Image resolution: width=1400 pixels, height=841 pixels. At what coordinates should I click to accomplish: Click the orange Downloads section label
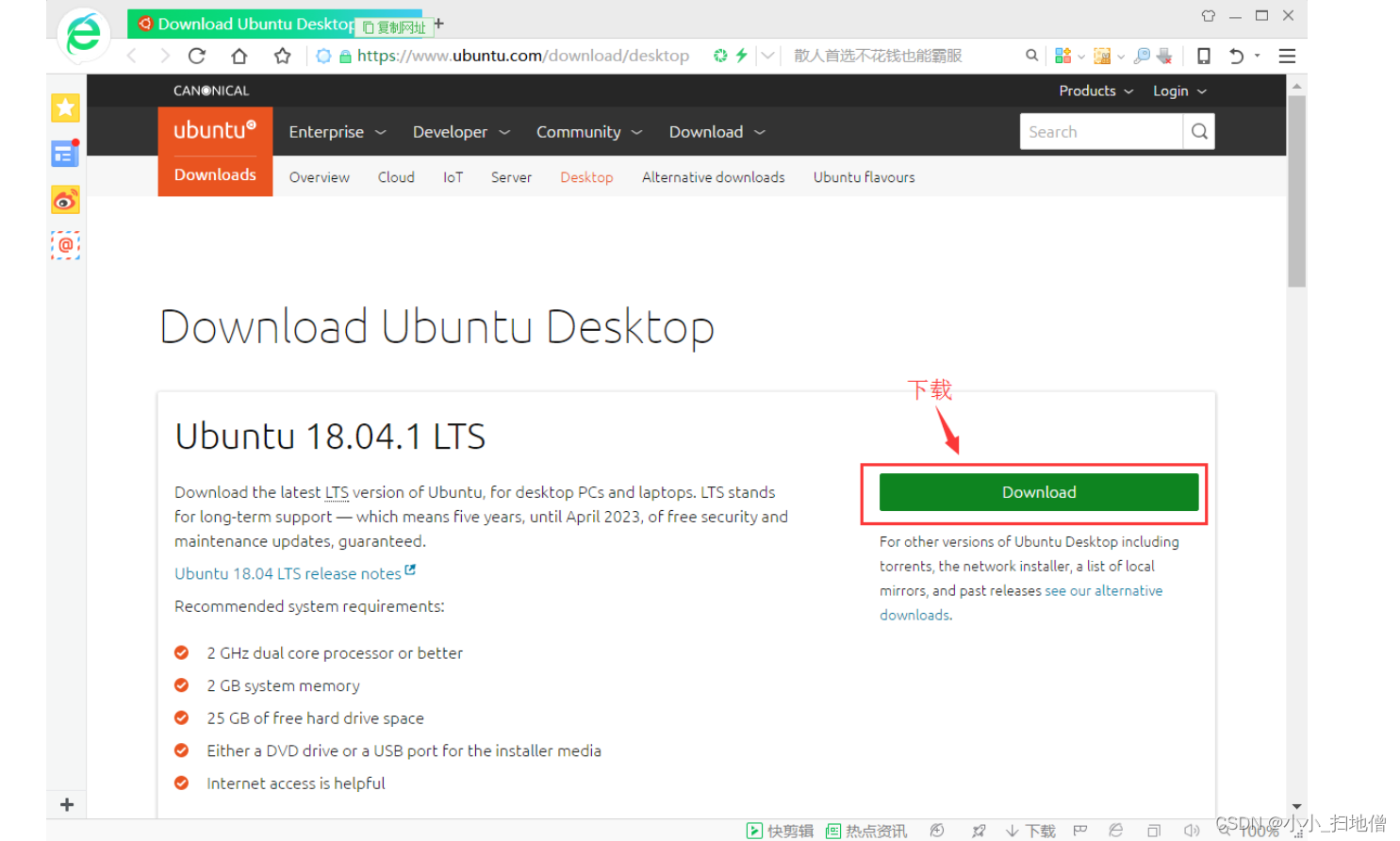pyautogui.click(x=215, y=175)
